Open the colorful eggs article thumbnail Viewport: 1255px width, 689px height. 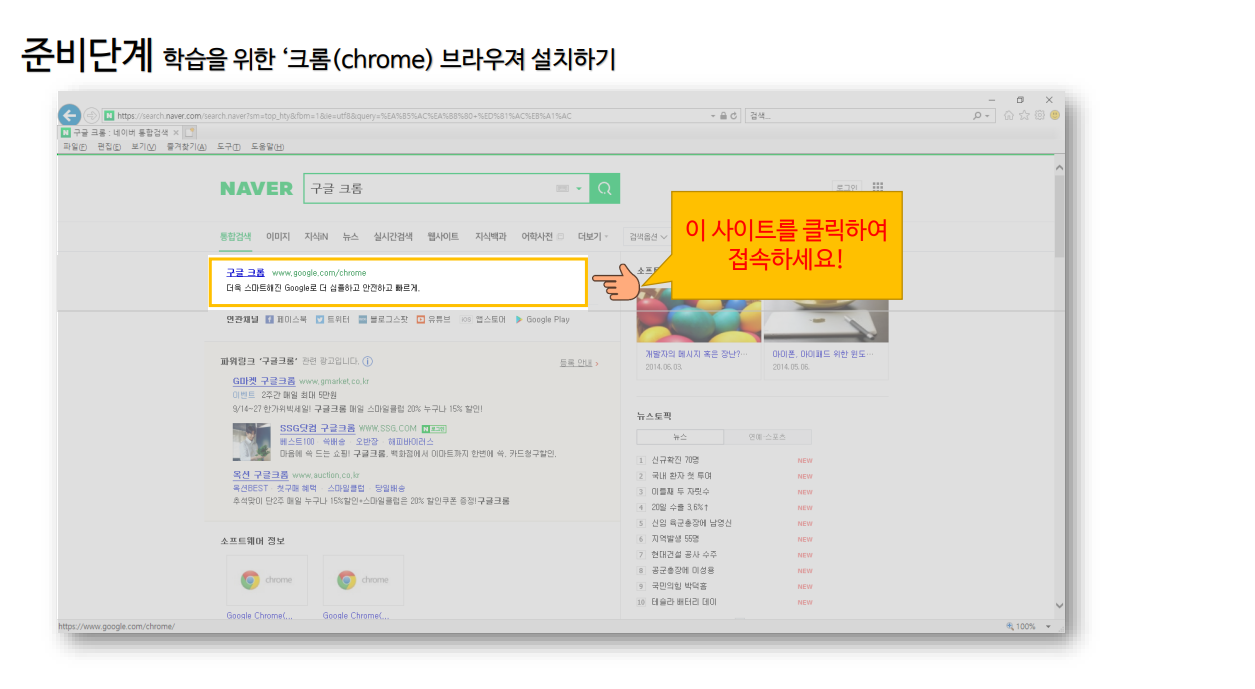pyautogui.click(x=699, y=317)
